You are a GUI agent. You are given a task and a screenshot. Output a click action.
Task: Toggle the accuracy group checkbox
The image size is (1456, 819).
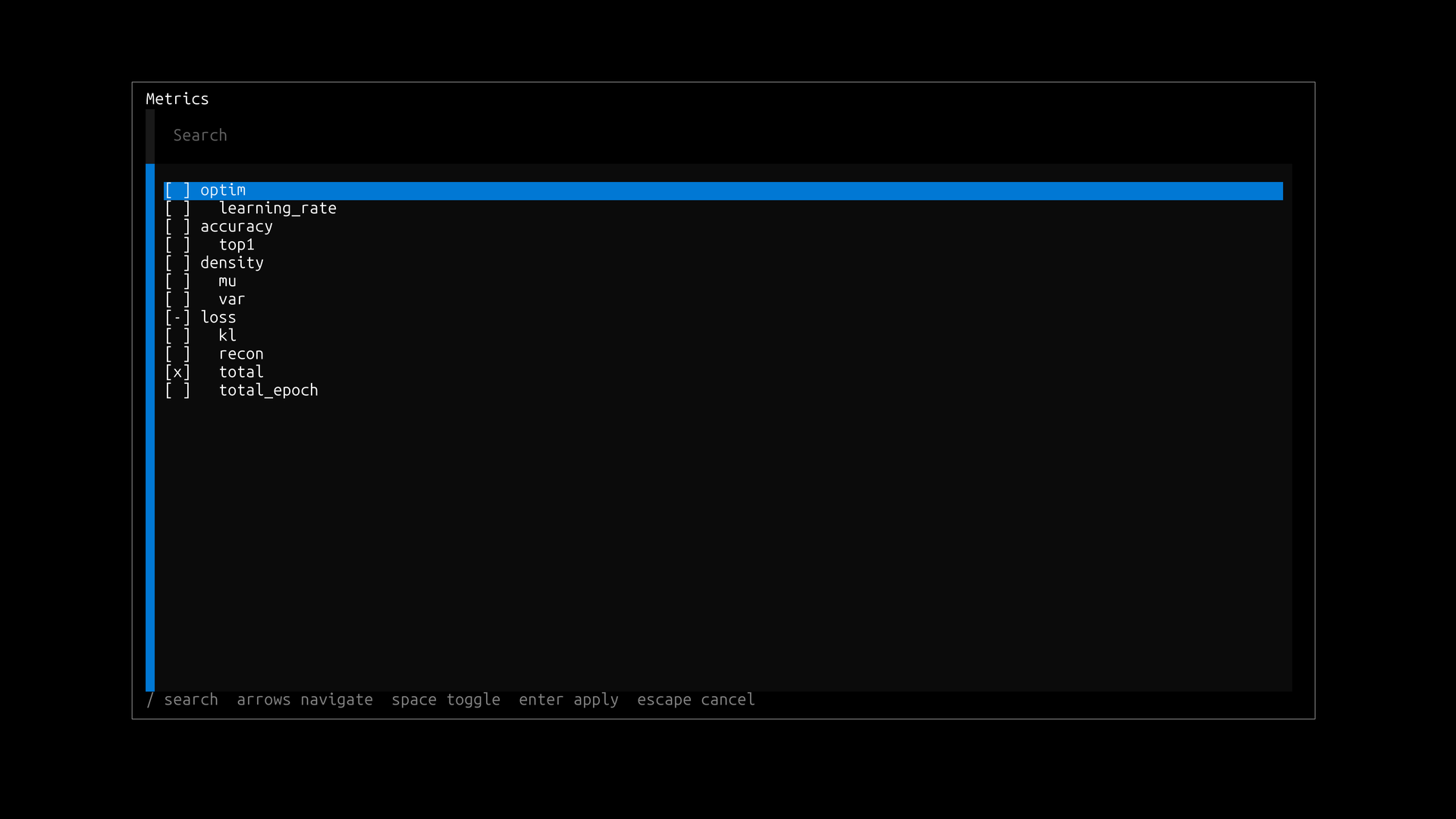point(177,227)
